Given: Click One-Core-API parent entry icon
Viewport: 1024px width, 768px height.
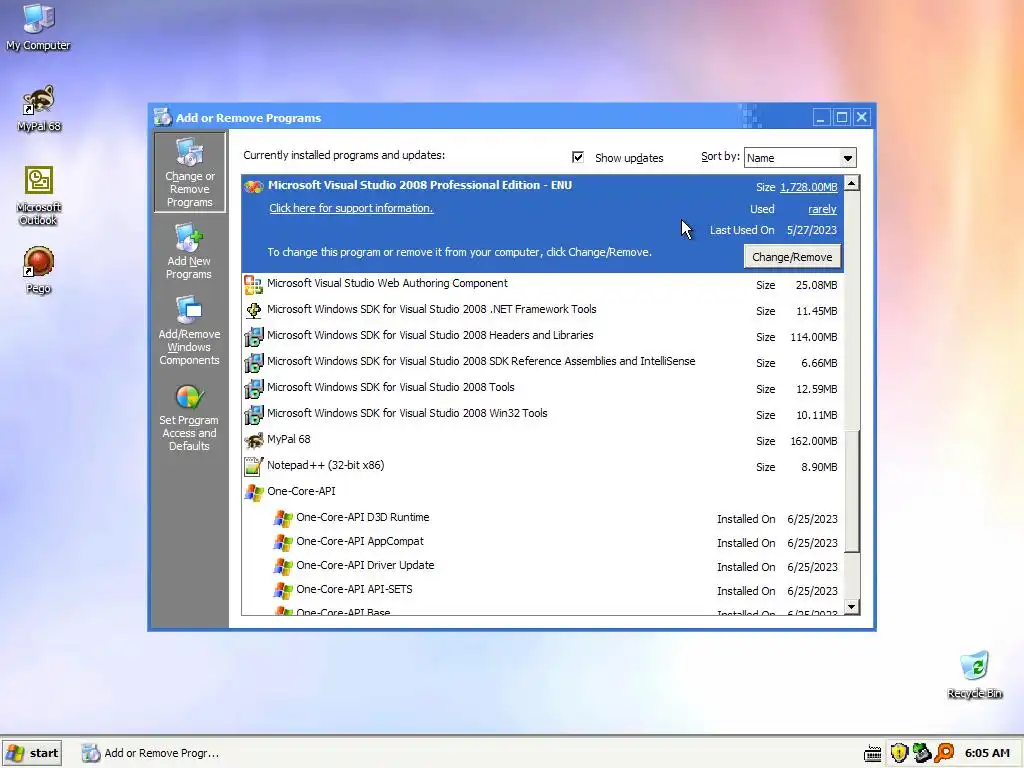Looking at the screenshot, I should pyautogui.click(x=253, y=492).
